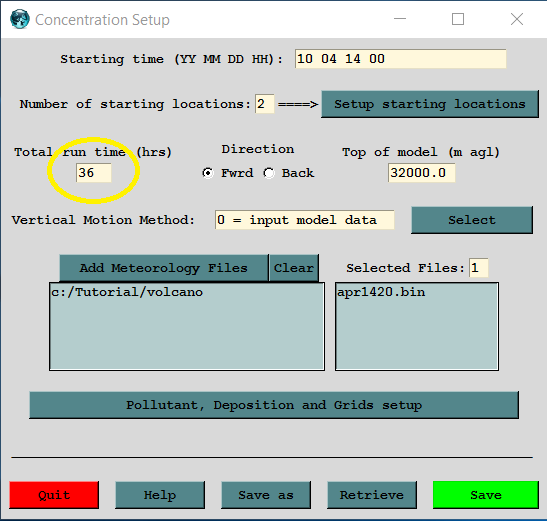
Task: Select the Back direction radio button
Action: (269, 173)
